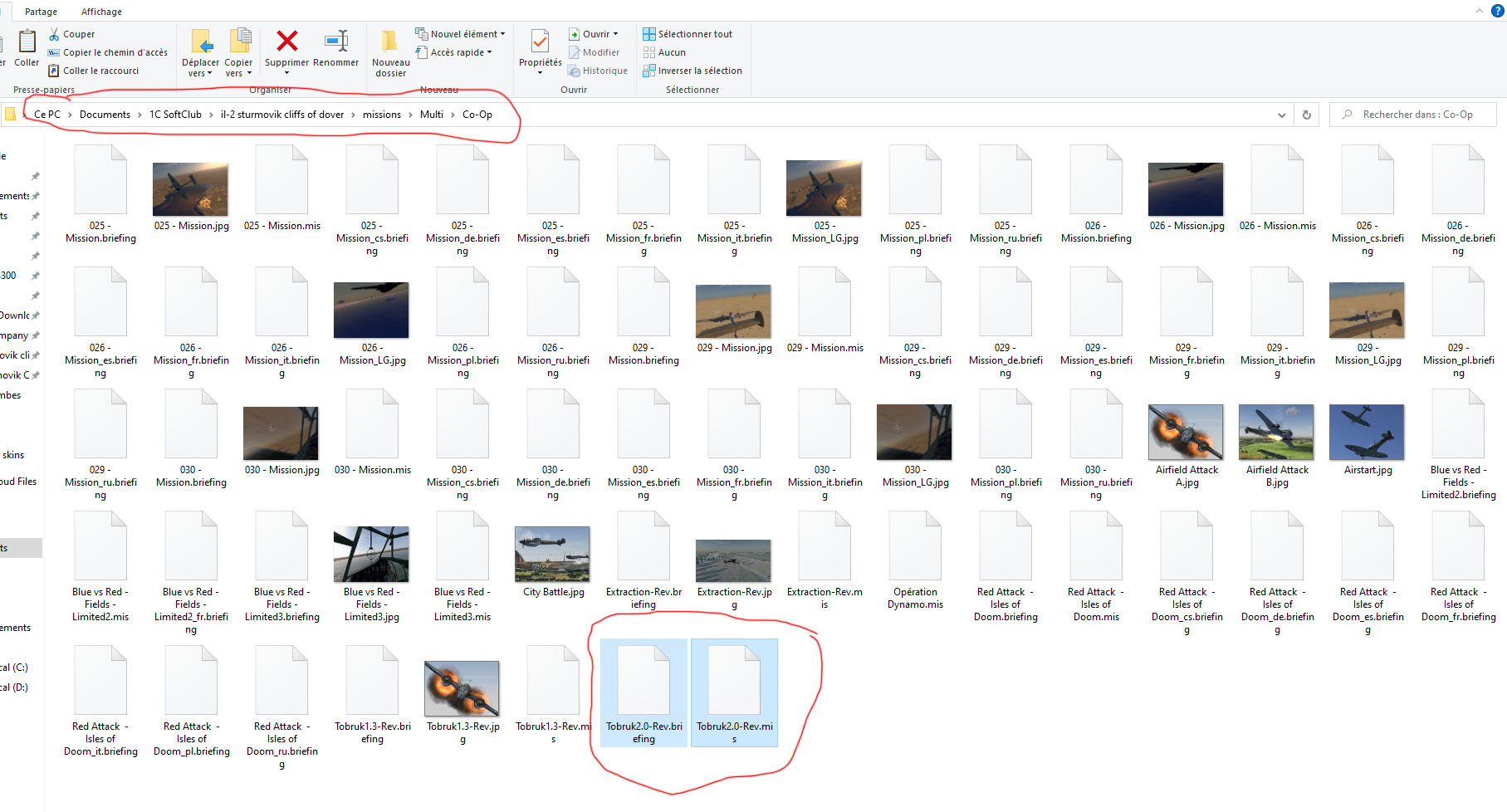The height and width of the screenshot is (812, 1507).
Task: Select the 030 - Mission.mis file icon
Action: point(372,425)
